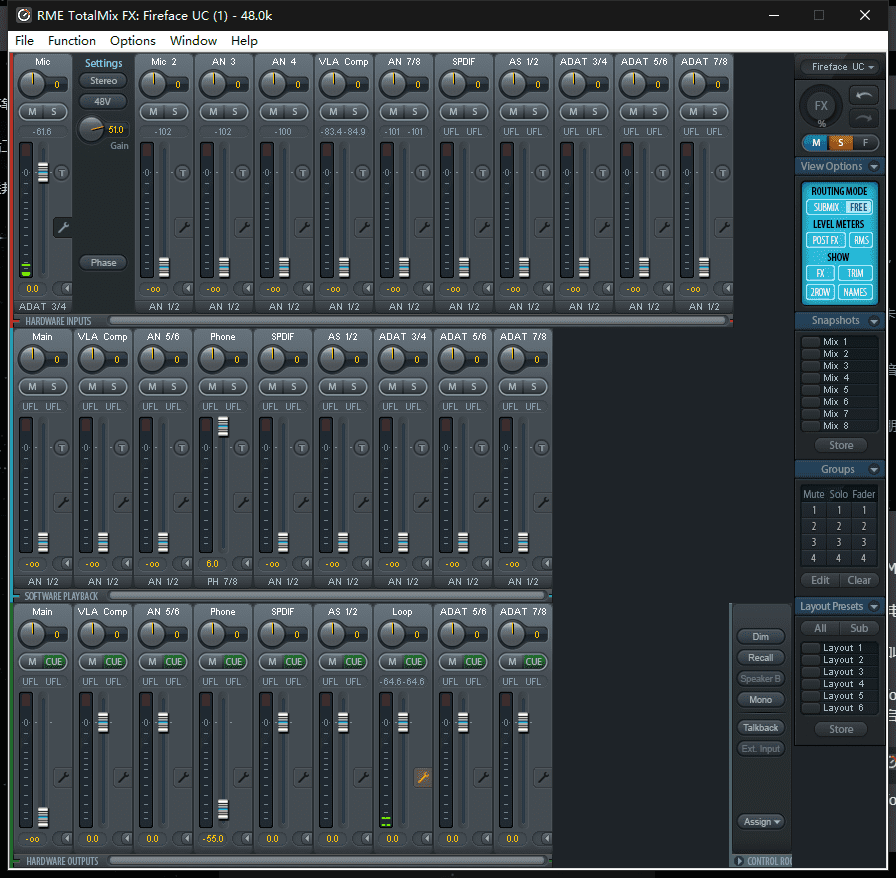Click Talkback button
The width and height of the screenshot is (896, 878).
(761, 728)
